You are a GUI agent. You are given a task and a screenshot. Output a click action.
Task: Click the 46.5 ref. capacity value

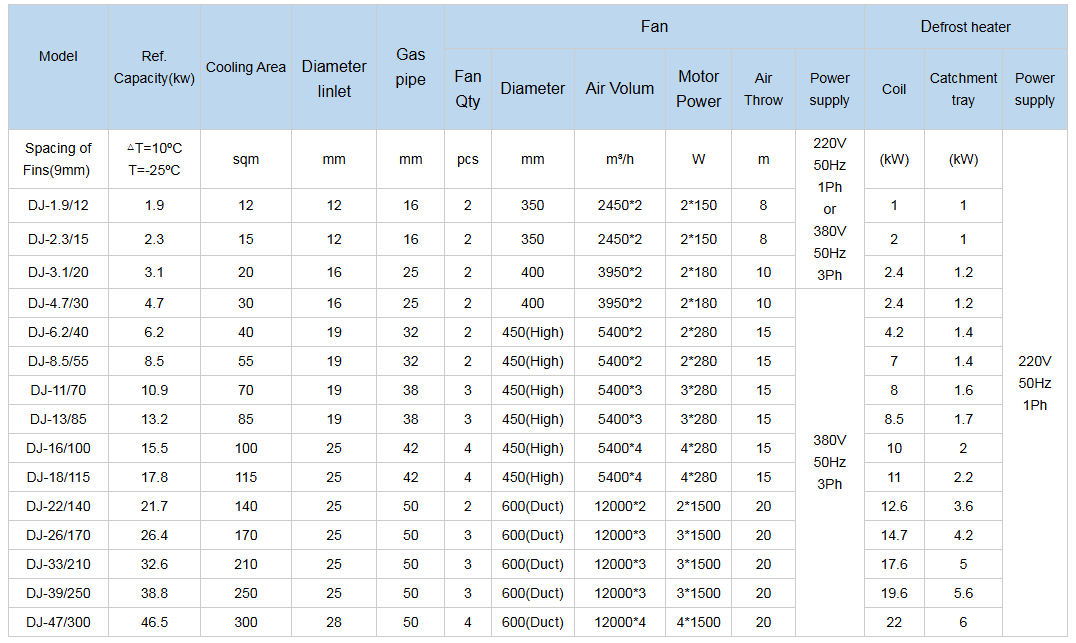[154, 622]
